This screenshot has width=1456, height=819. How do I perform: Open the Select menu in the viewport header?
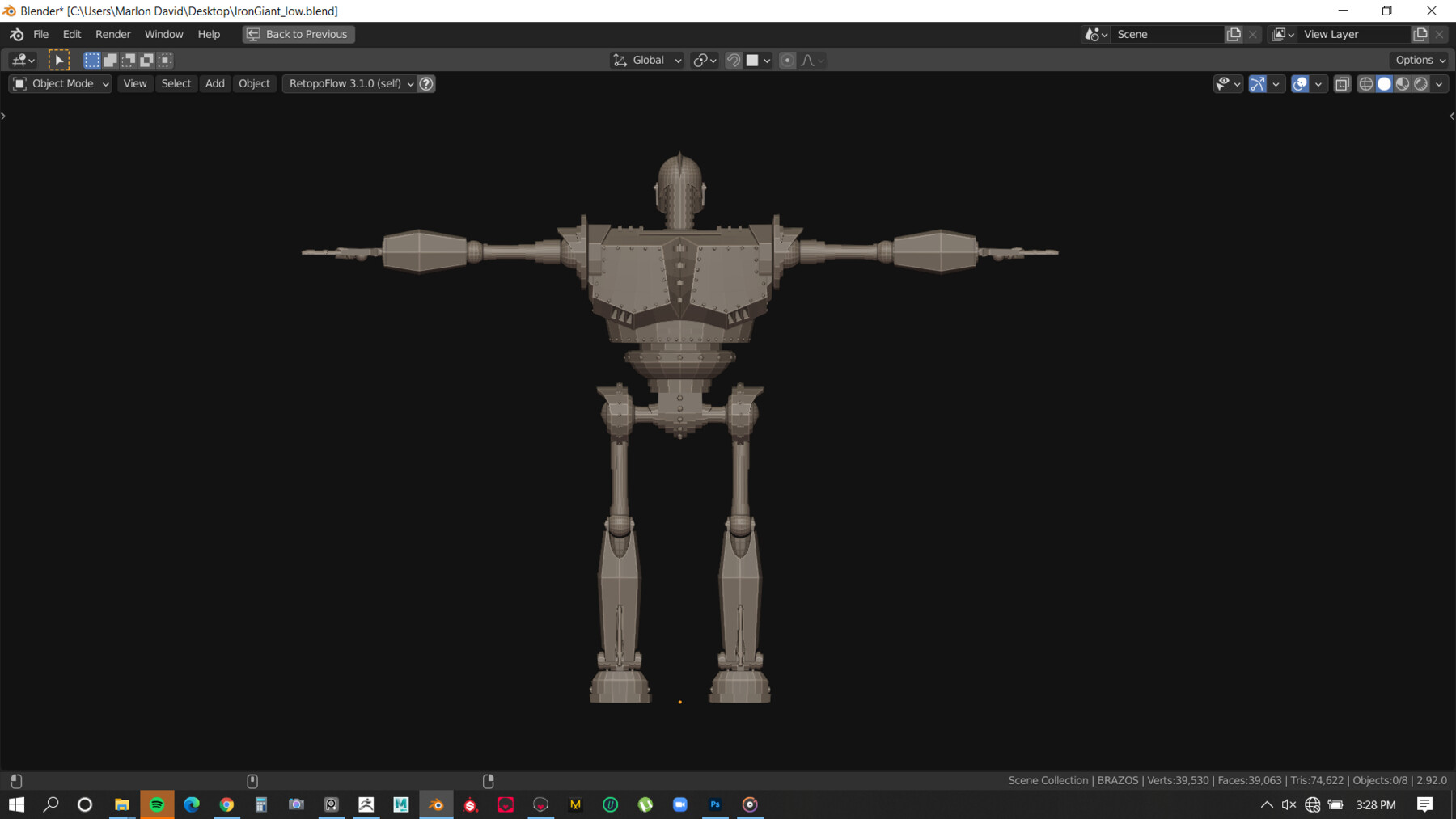[176, 83]
